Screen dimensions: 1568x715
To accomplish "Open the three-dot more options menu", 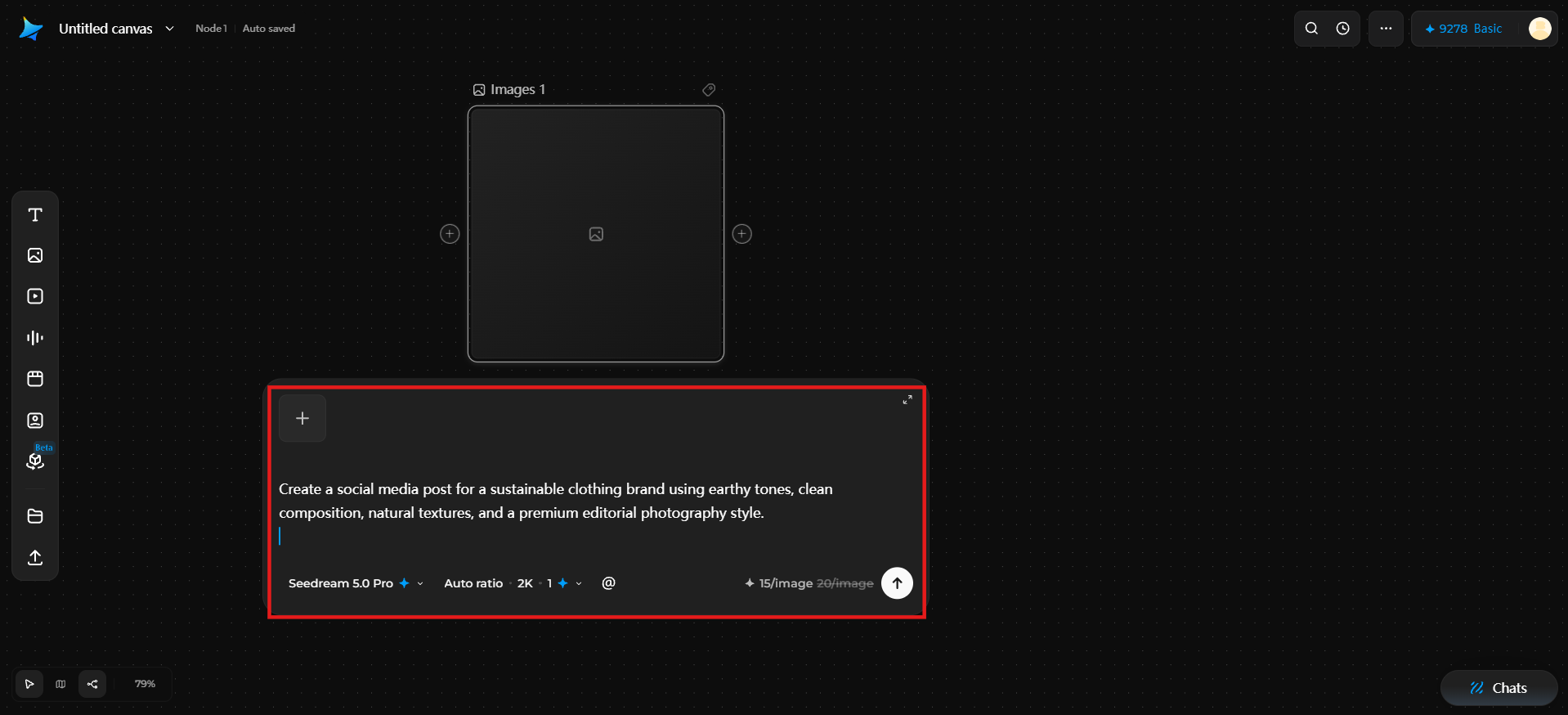I will click(1386, 29).
